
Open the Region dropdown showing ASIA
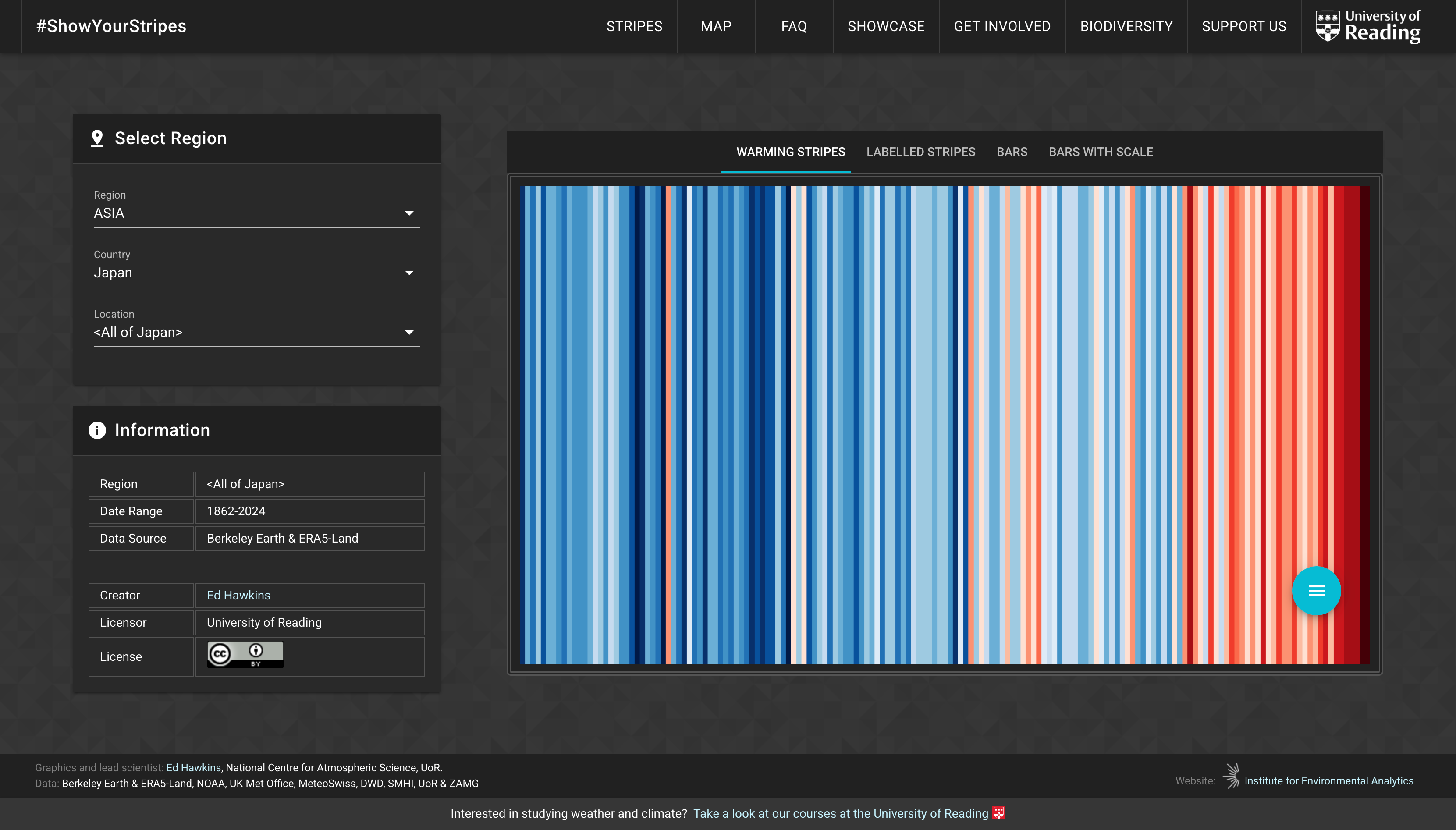[x=256, y=213]
